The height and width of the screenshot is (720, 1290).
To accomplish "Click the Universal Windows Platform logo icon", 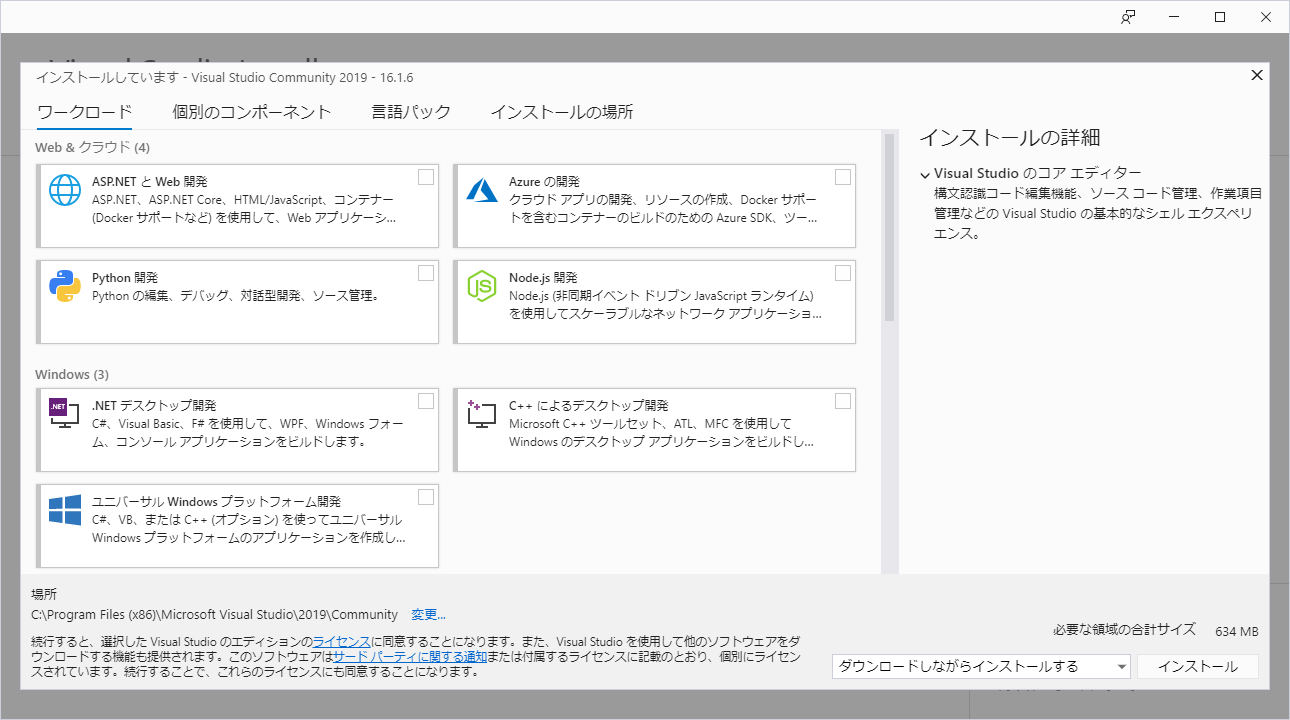I will coord(65,509).
